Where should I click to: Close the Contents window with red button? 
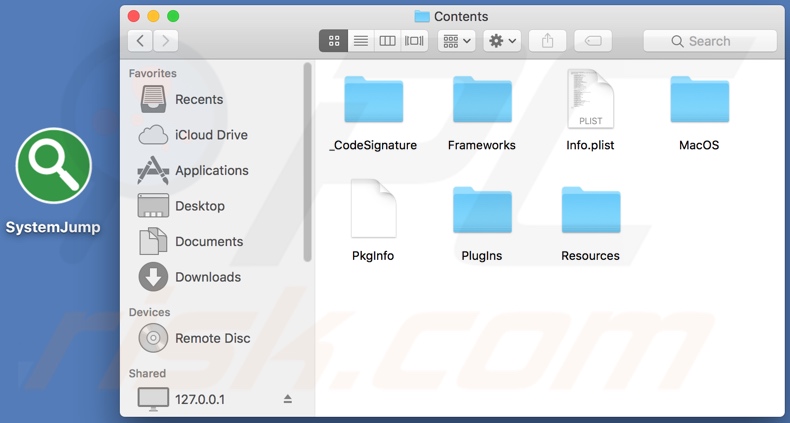tap(134, 16)
